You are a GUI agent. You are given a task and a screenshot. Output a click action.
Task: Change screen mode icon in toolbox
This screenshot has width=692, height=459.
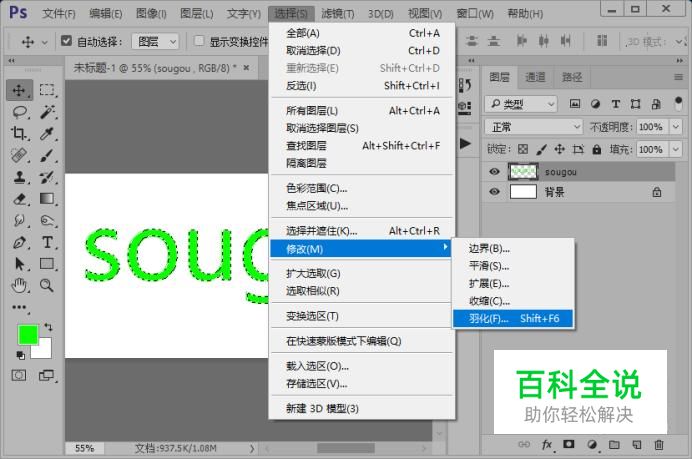tap(46, 376)
